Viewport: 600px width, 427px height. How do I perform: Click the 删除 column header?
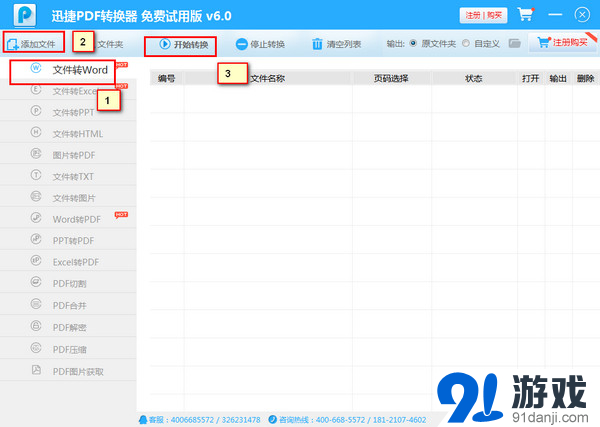(x=585, y=78)
